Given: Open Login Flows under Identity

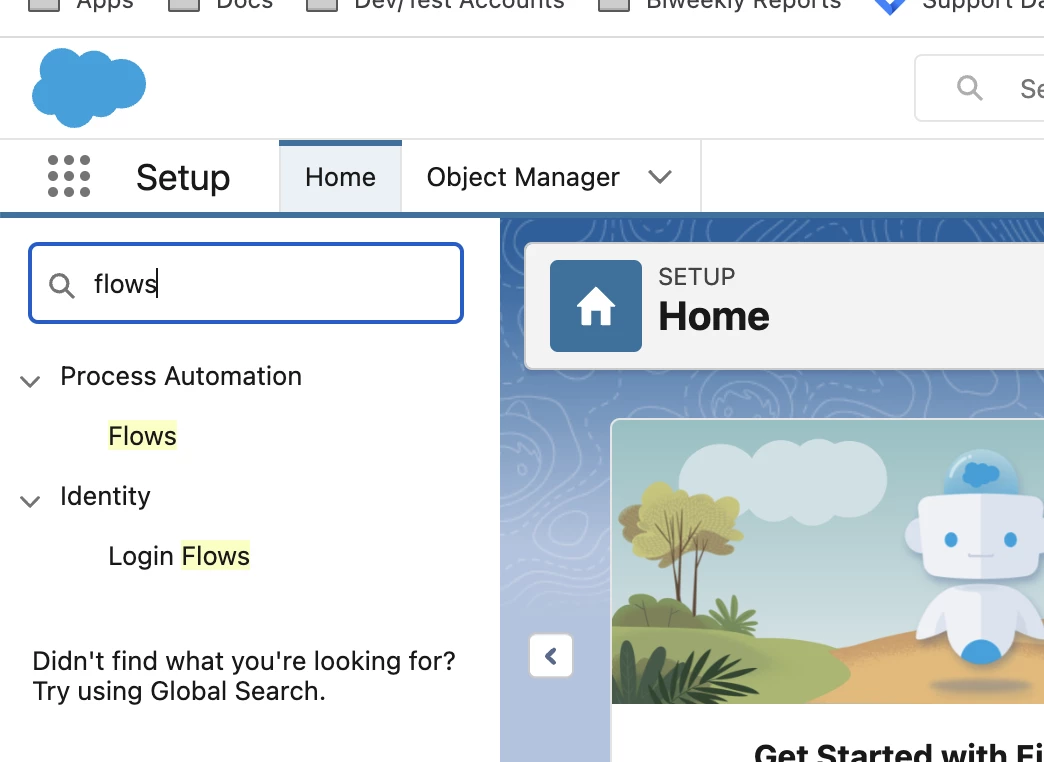Looking at the screenshot, I should (x=179, y=556).
